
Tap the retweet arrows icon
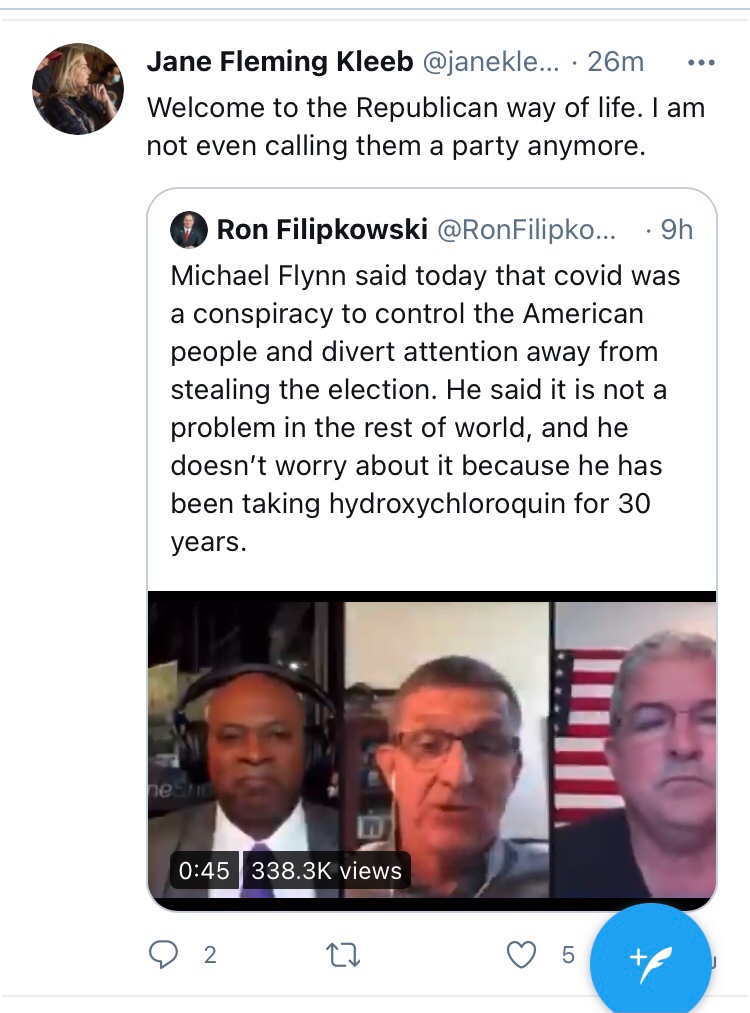[x=343, y=955]
